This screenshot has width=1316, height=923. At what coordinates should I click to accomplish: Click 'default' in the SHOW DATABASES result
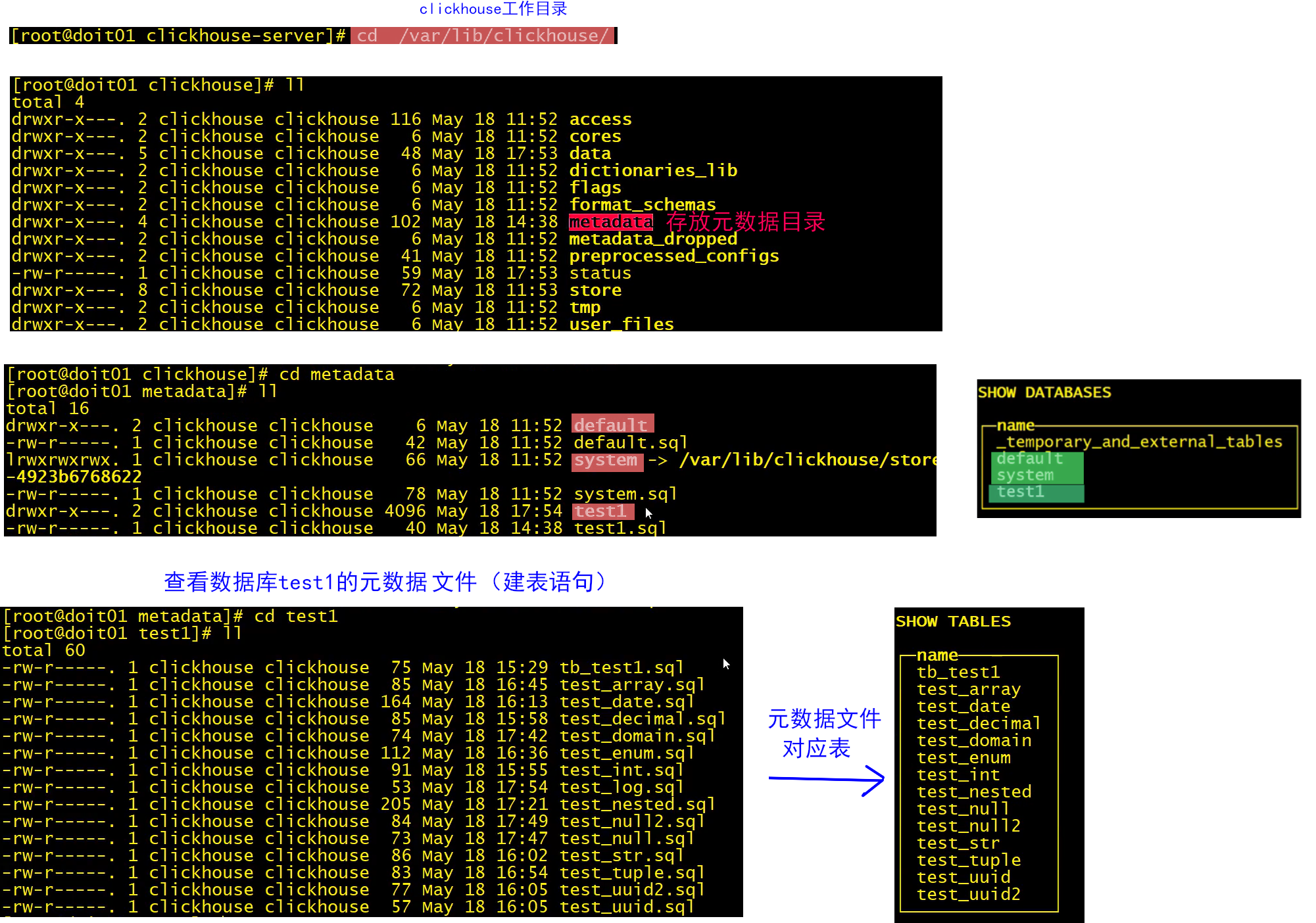1029,458
